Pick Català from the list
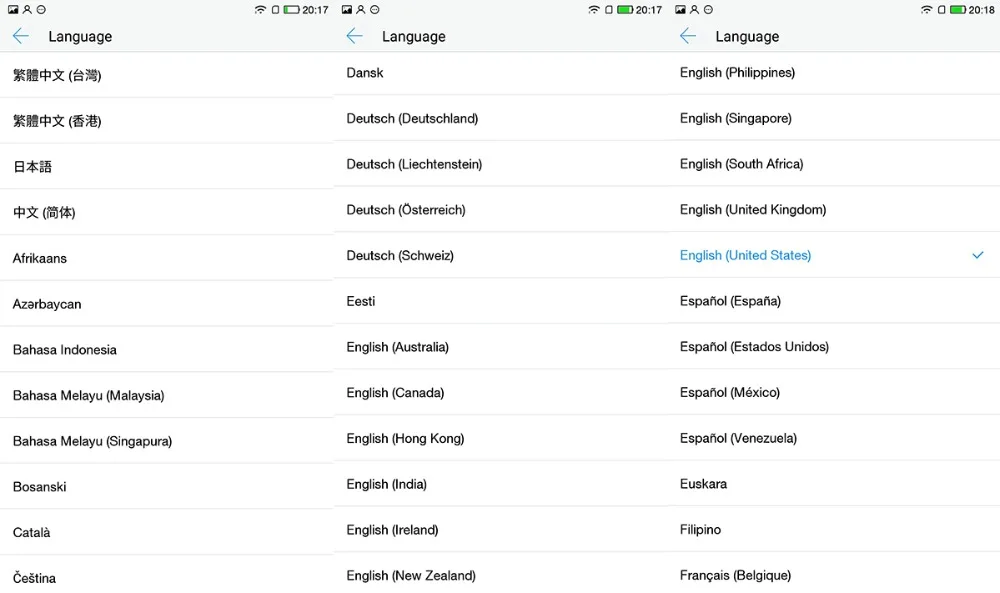Screen dimensions: 1000x593 pos(166,532)
